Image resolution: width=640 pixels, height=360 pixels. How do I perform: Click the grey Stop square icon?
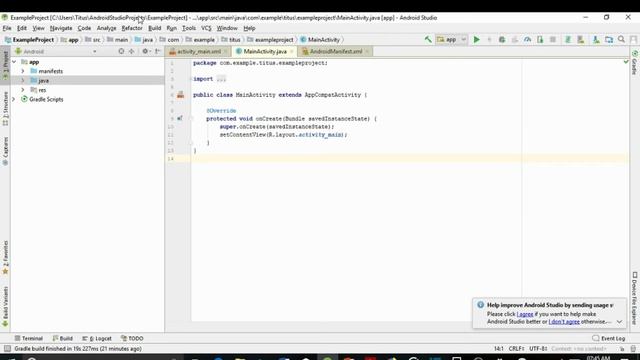click(553, 40)
